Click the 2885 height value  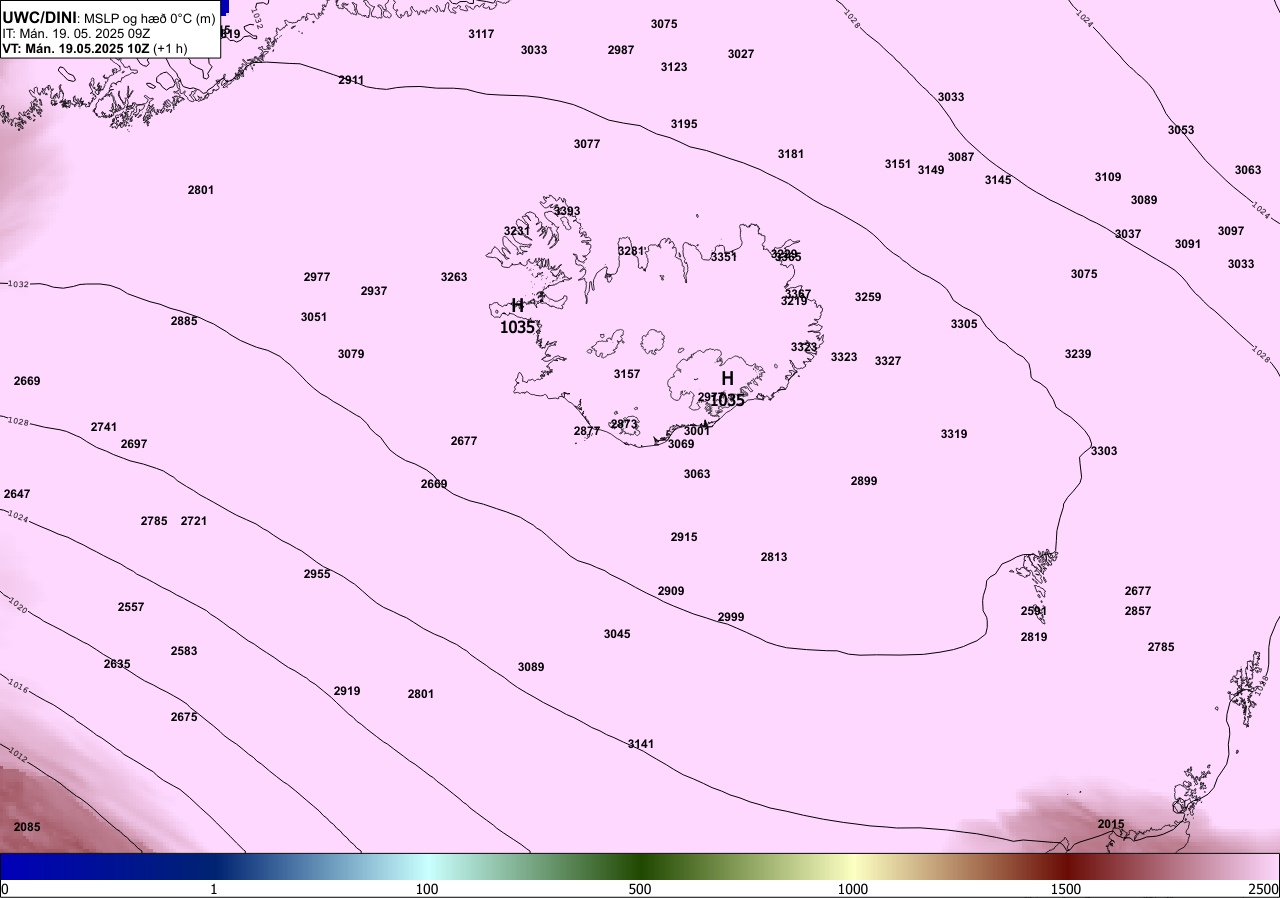pos(184,321)
